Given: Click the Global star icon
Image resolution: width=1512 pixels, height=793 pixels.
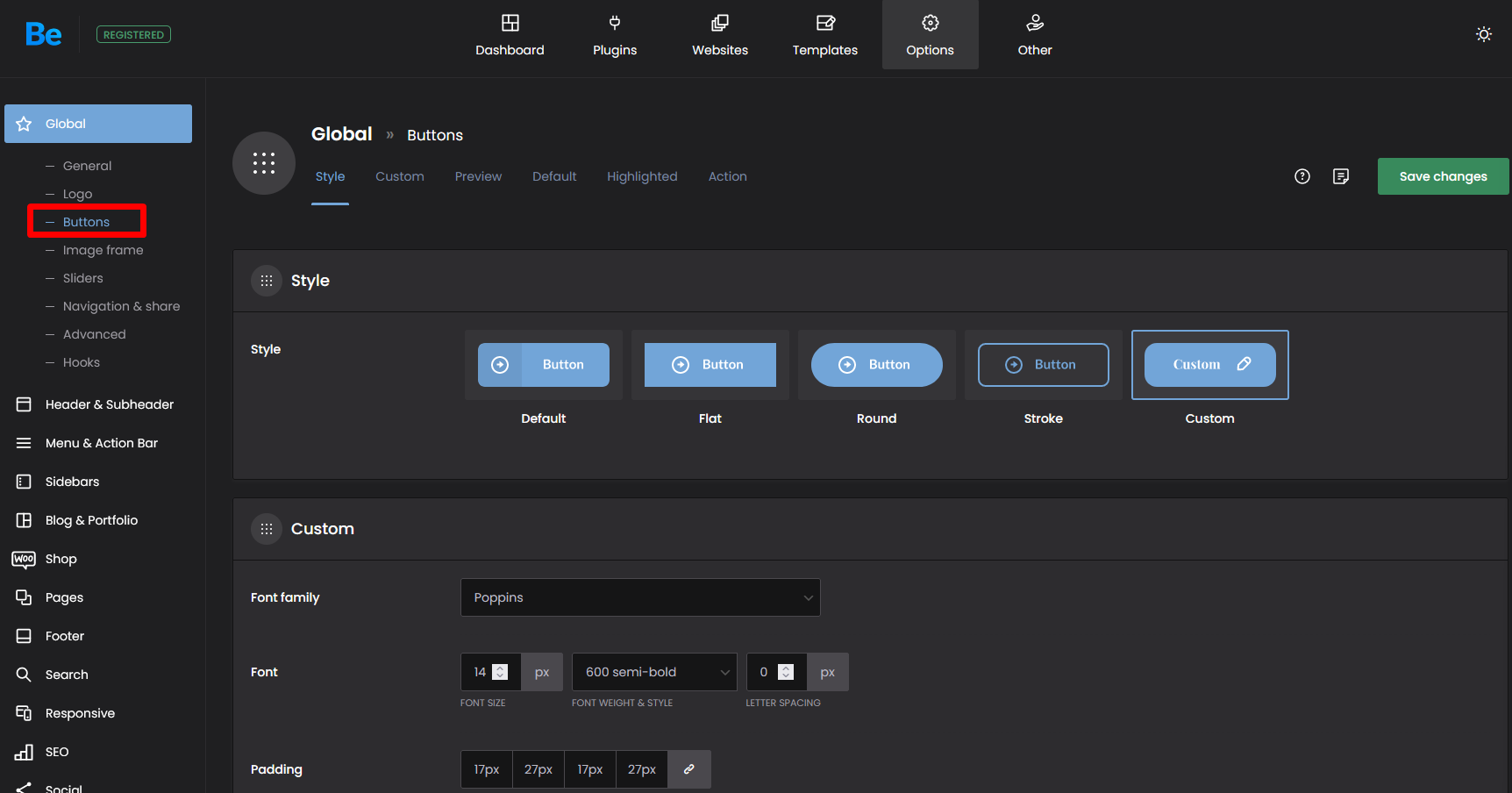Looking at the screenshot, I should click(24, 124).
